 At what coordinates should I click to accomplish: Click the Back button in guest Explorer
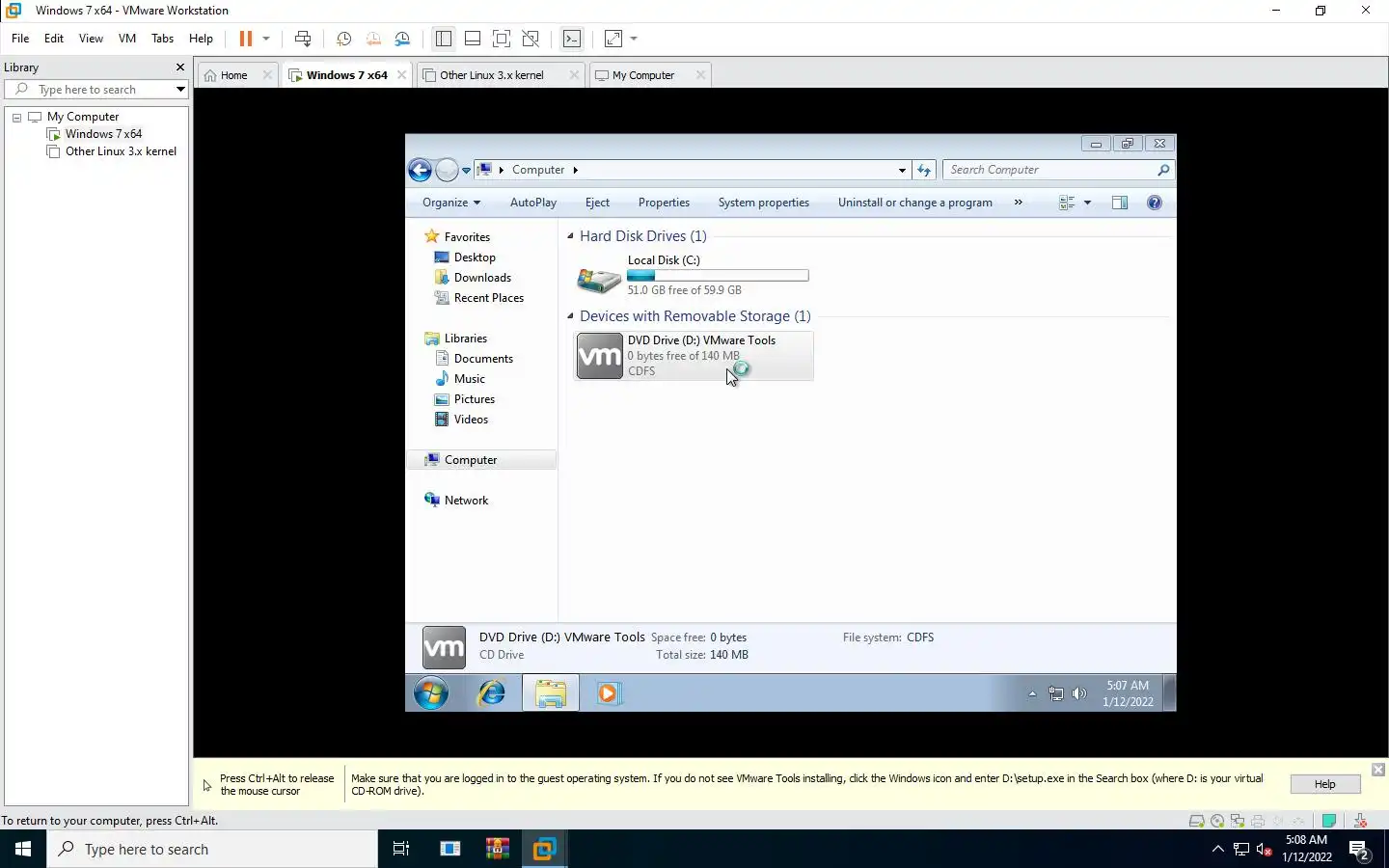click(x=420, y=170)
